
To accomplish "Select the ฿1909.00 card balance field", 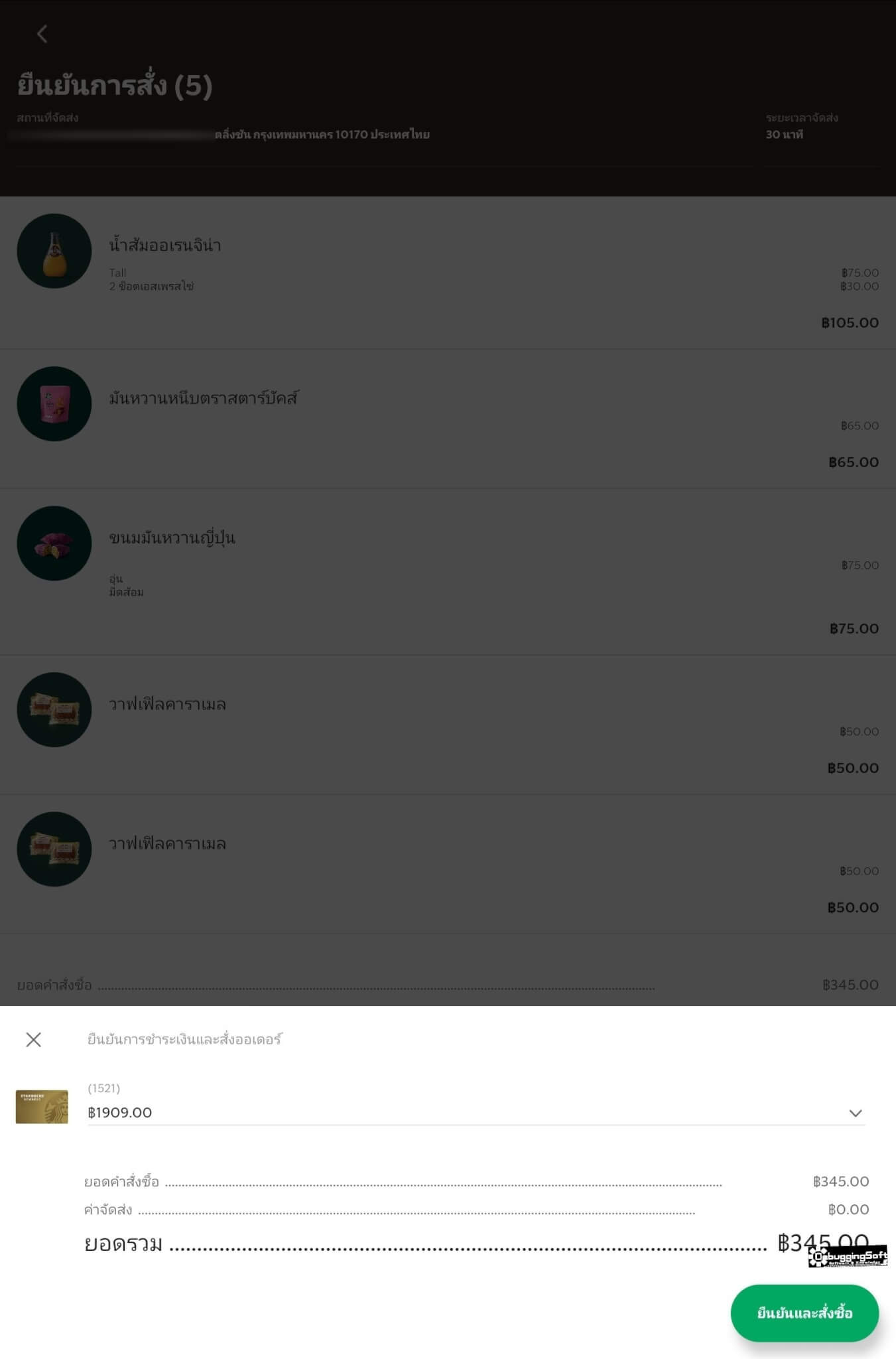I will [476, 1113].
